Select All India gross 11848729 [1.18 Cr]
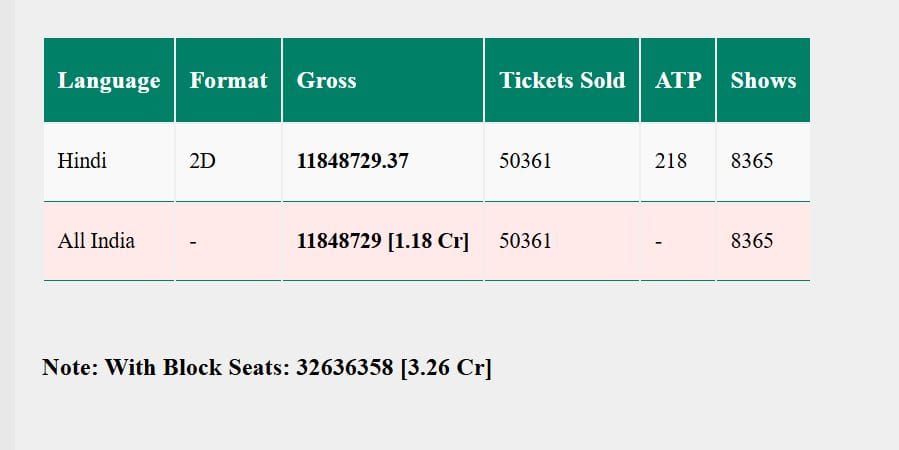The width and height of the screenshot is (899, 450). pyautogui.click(x=383, y=241)
